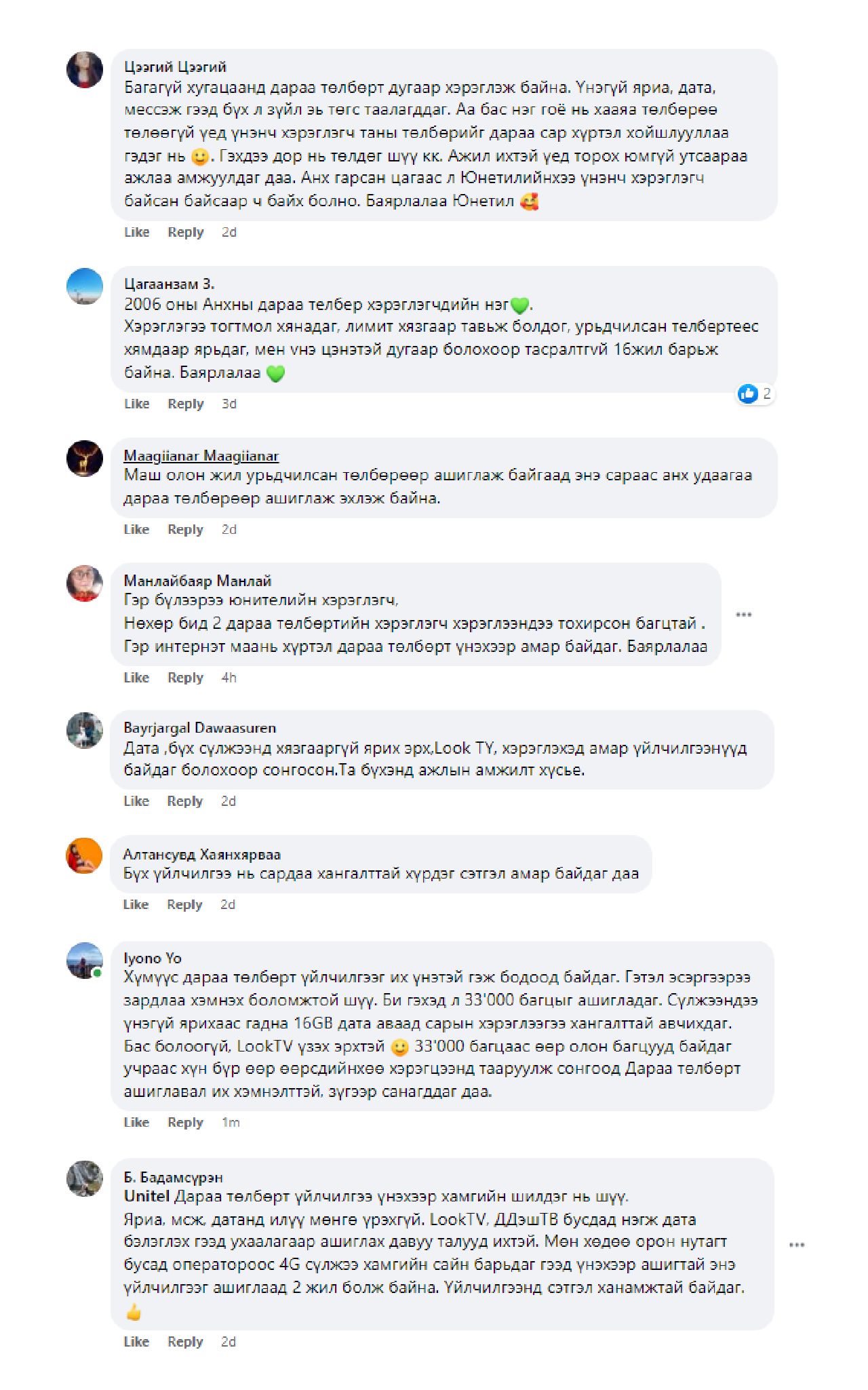The height and width of the screenshot is (1390, 868).
Task: Click the 1m timestamp on Iyono's comment
Action: tap(231, 1122)
